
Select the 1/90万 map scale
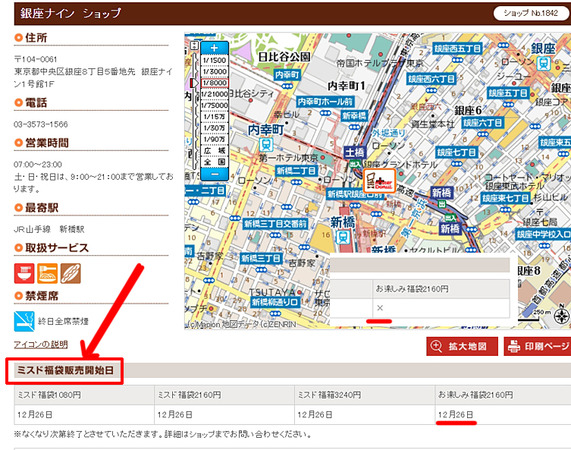click(214, 139)
